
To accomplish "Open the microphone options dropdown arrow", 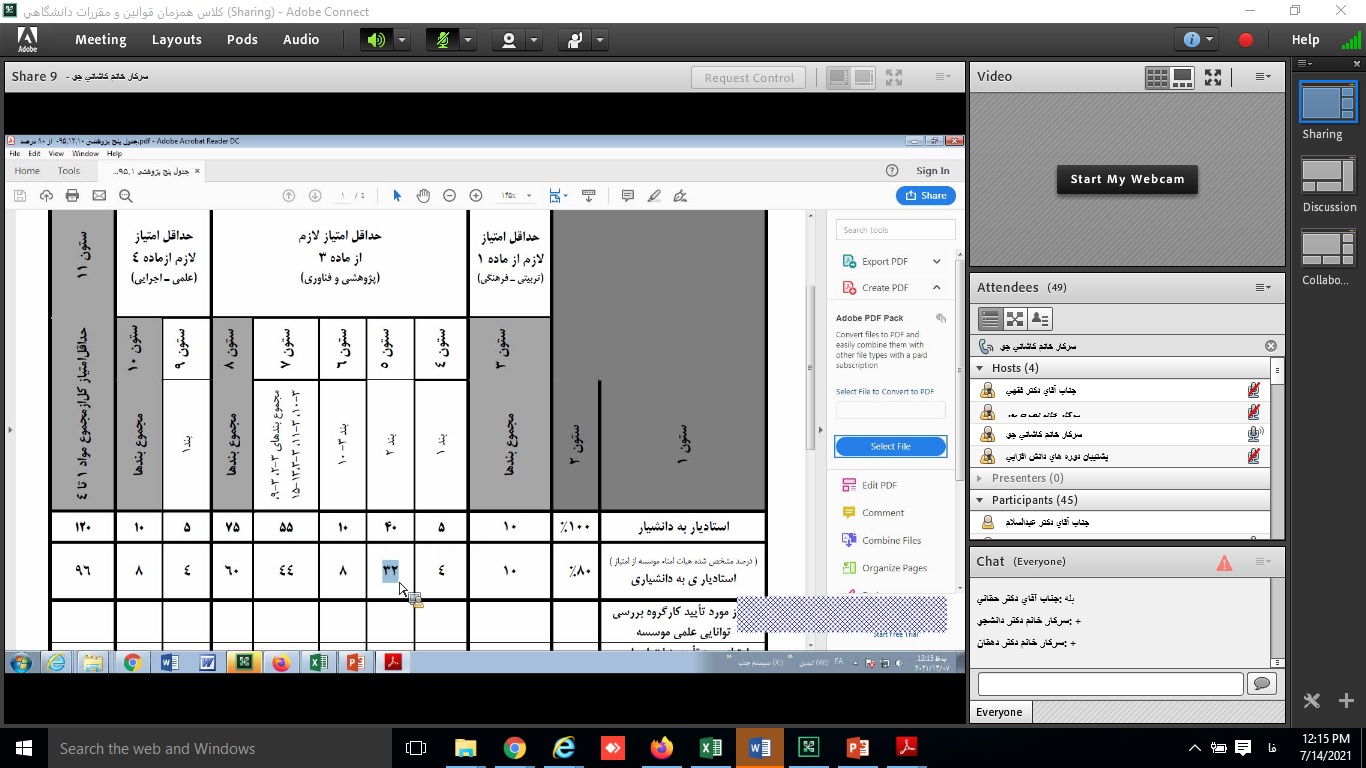I will point(468,40).
